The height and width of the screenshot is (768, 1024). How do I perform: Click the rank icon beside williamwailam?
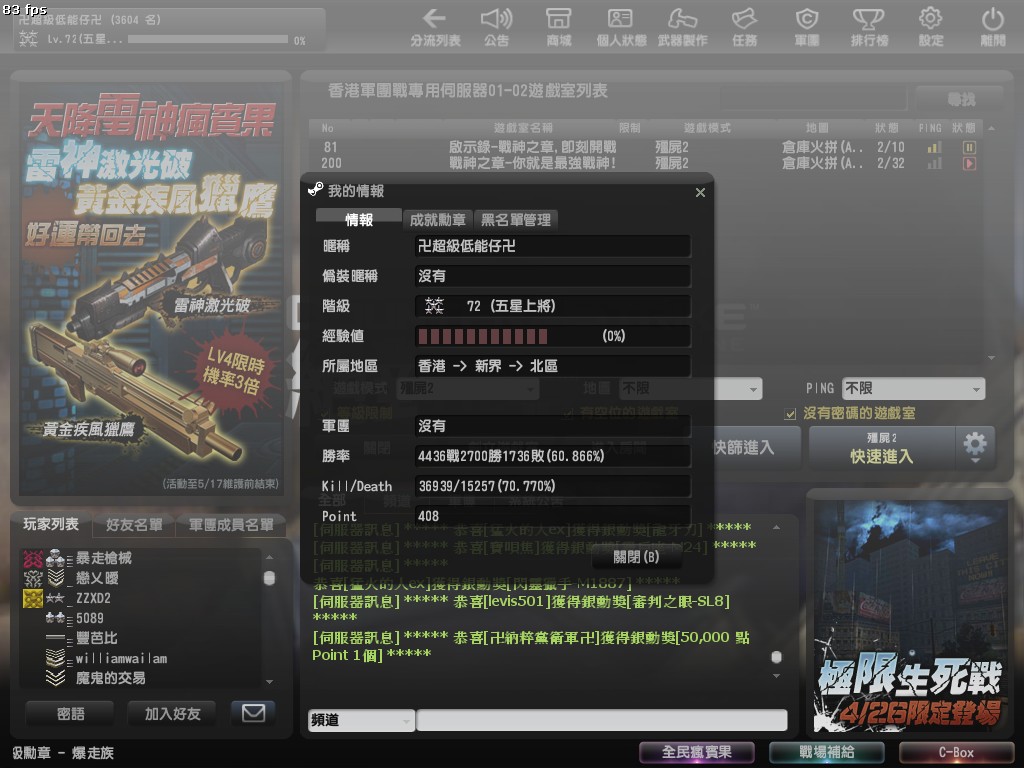tap(56, 658)
